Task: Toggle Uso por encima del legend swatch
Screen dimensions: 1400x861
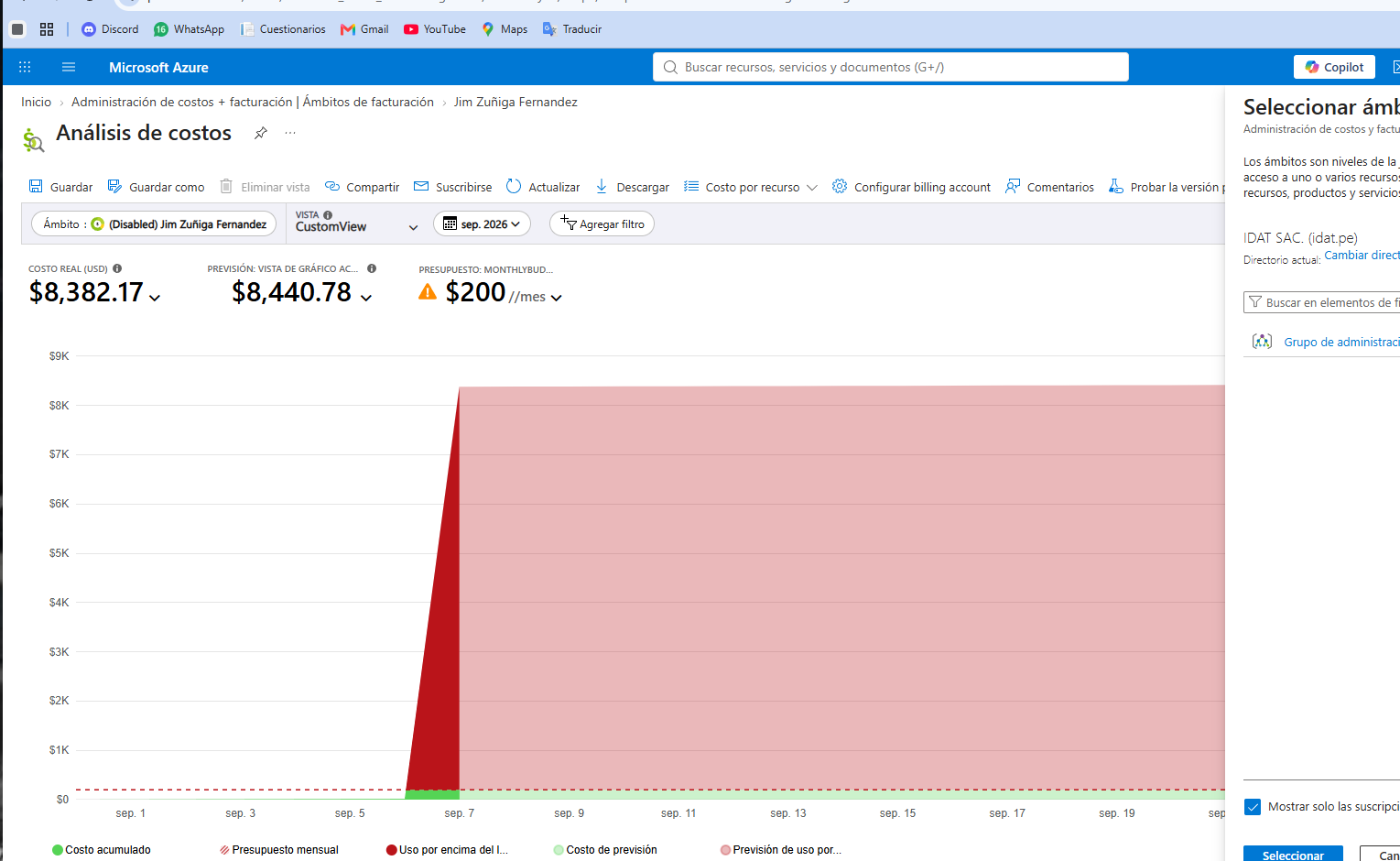Action: coord(391,850)
